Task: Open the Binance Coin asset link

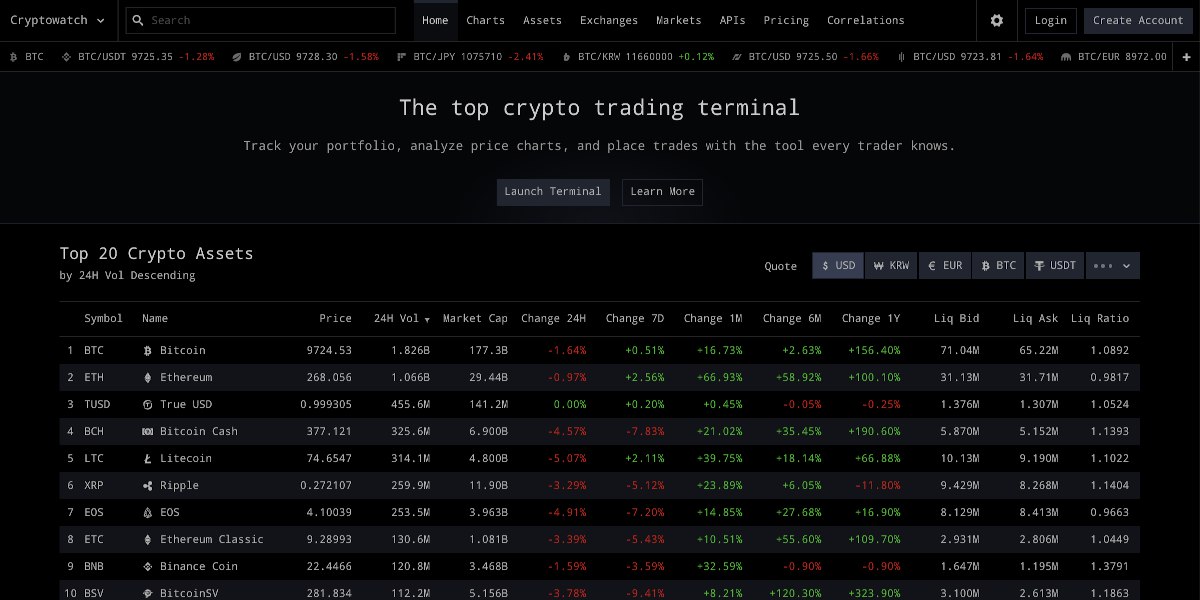Action: (199, 566)
